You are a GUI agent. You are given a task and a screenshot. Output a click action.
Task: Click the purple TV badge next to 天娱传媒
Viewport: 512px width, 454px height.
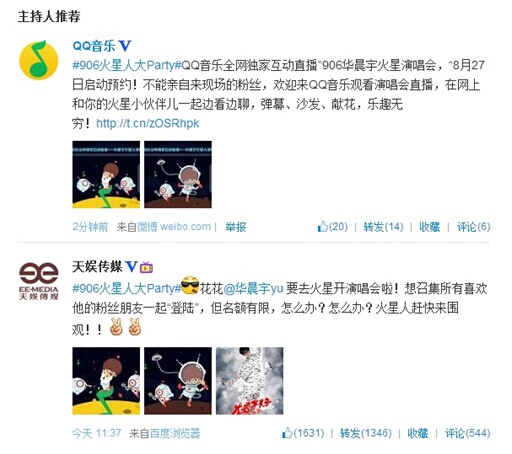click(x=146, y=267)
